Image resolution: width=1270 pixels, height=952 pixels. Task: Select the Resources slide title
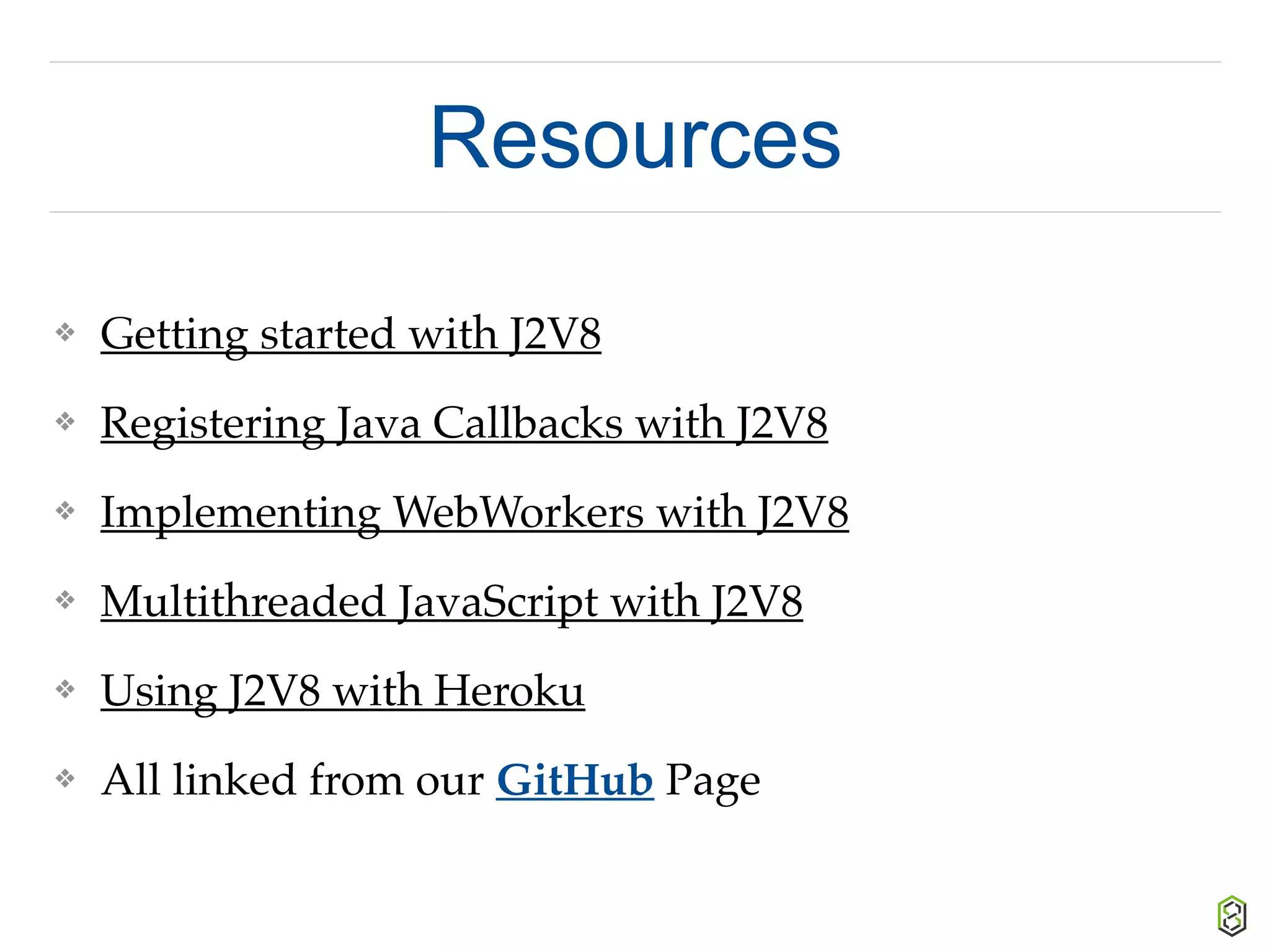635,138
